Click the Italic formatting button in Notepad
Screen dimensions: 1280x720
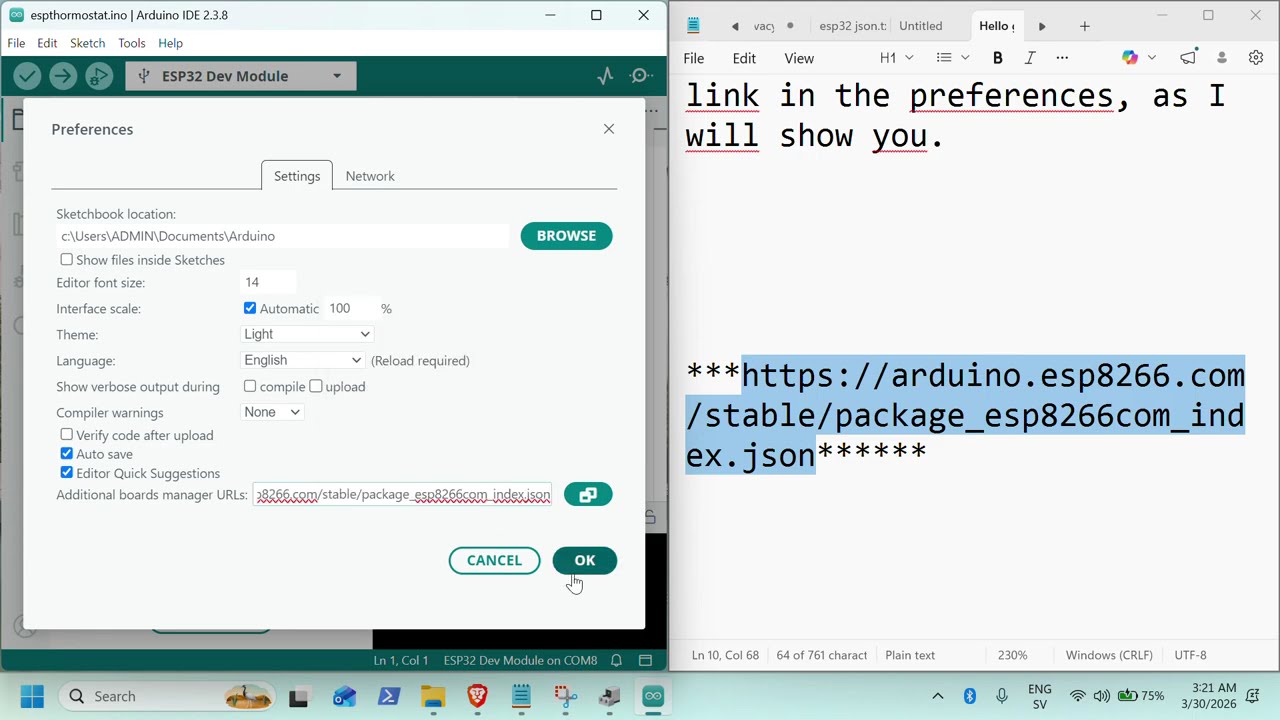click(x=1030, y=58)
